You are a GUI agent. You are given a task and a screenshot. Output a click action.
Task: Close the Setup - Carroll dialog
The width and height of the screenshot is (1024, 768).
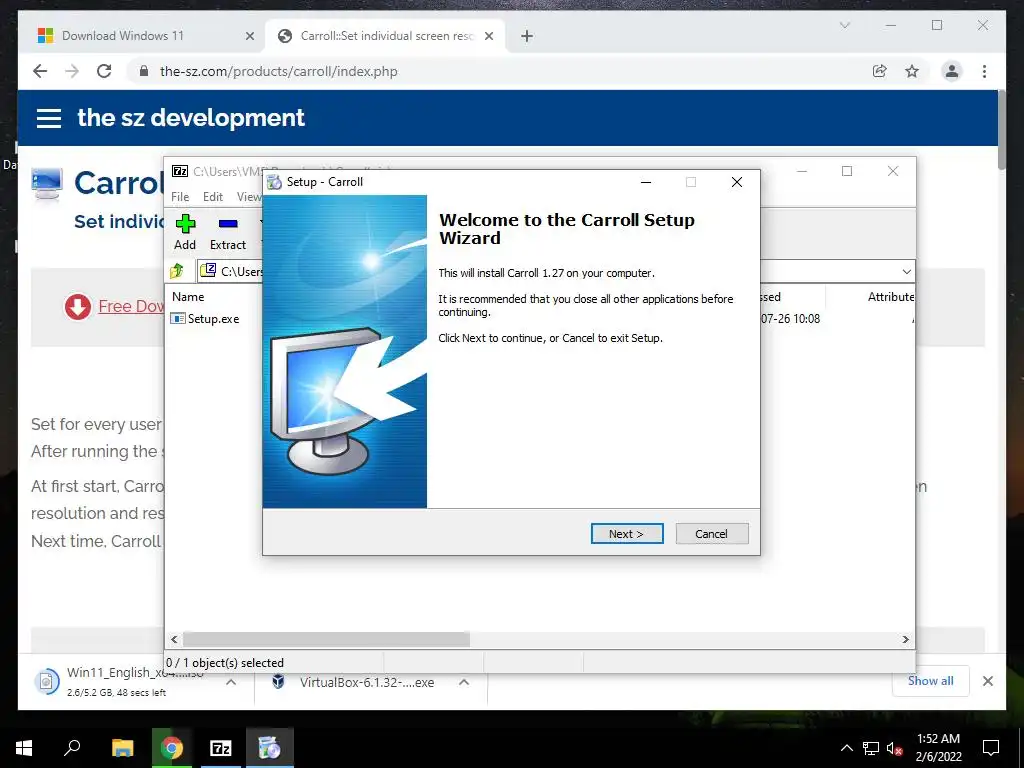tap(737, 182)
